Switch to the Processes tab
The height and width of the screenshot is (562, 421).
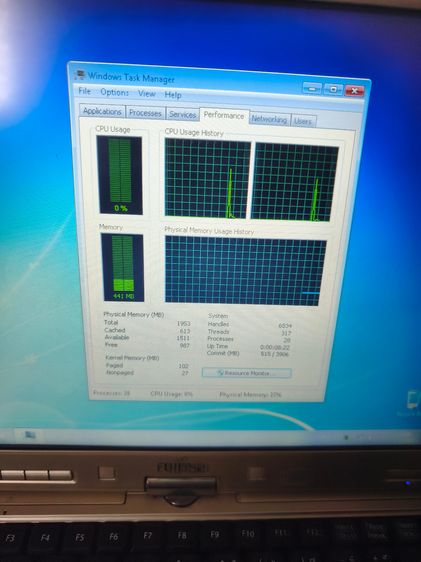tap(145, 113)
